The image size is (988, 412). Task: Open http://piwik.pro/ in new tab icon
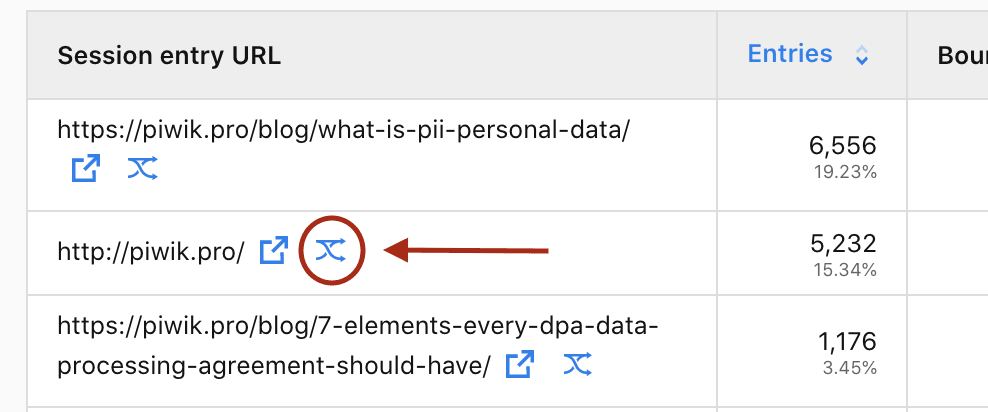[x=273, y=251]
